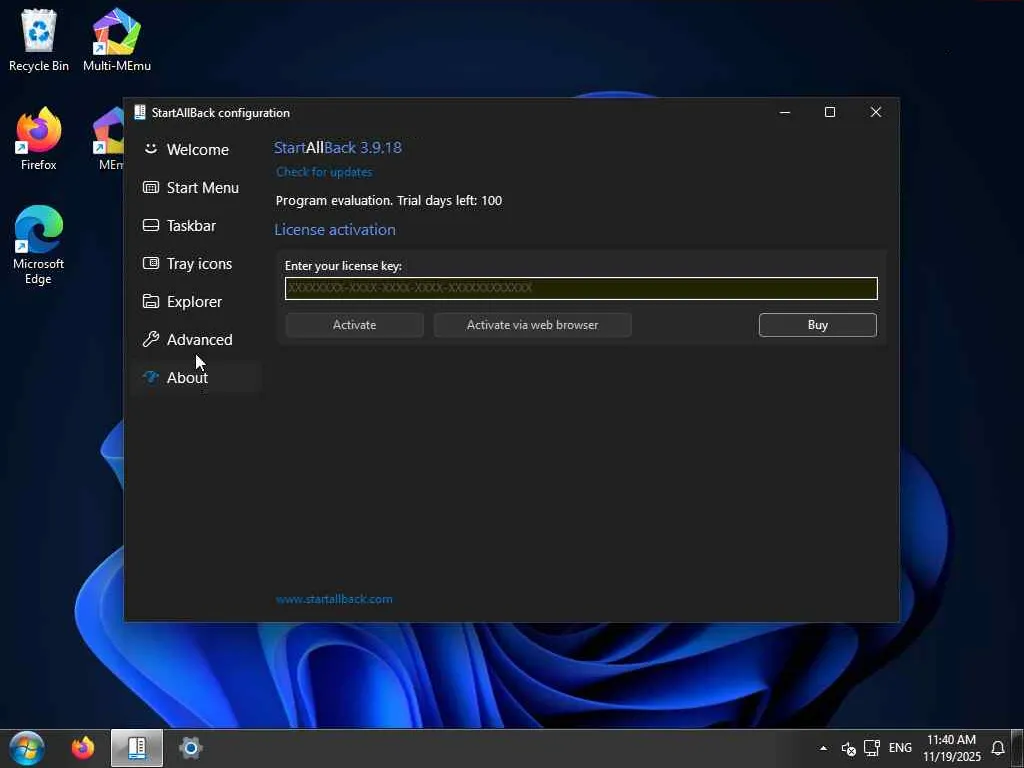Click the Buy button
The image size is (1024, 768).
pos(818,325)
